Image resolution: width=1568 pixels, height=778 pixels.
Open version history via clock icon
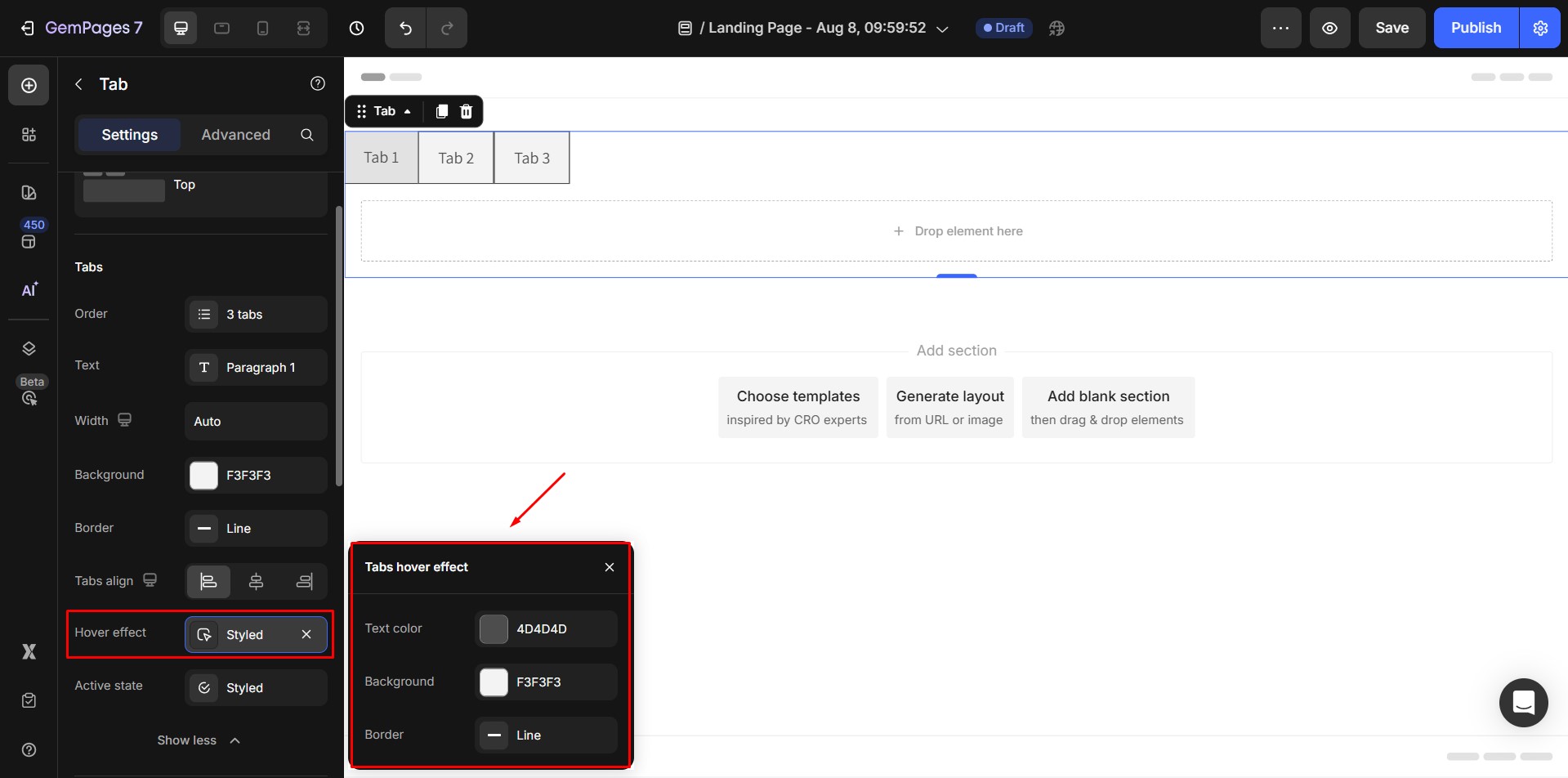(355, 27)
